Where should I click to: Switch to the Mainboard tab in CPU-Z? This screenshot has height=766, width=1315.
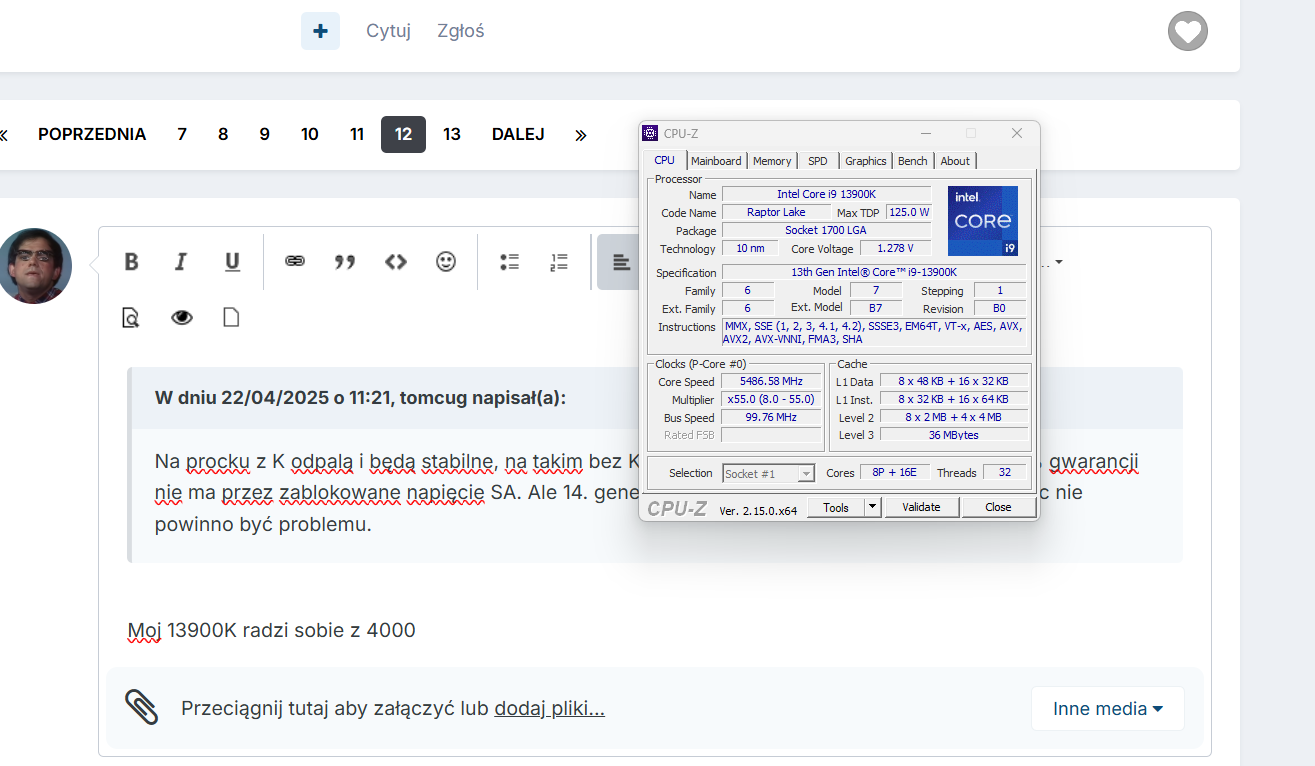(x=716, y=161)
